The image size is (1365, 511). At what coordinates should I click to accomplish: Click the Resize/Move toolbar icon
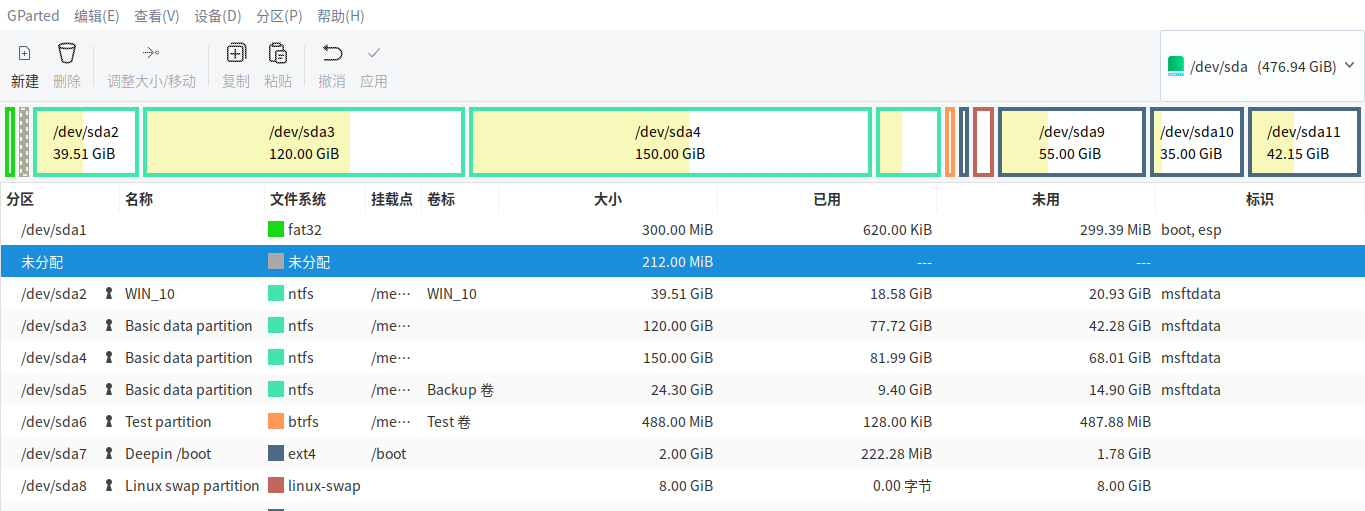click(x=151, y=54)
